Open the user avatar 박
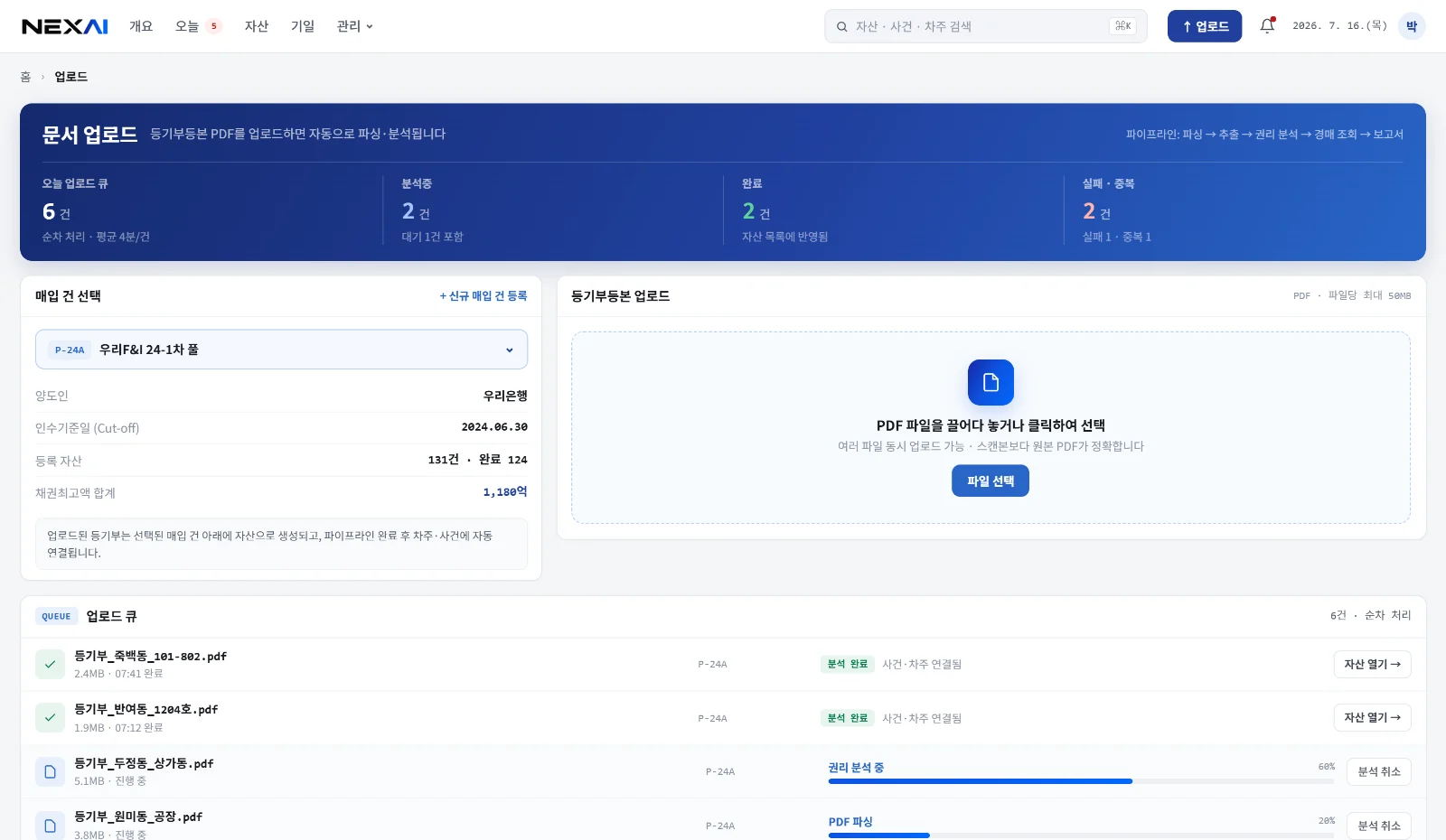This screenshot has height=840, width=1446. [x=1412, y=26]
